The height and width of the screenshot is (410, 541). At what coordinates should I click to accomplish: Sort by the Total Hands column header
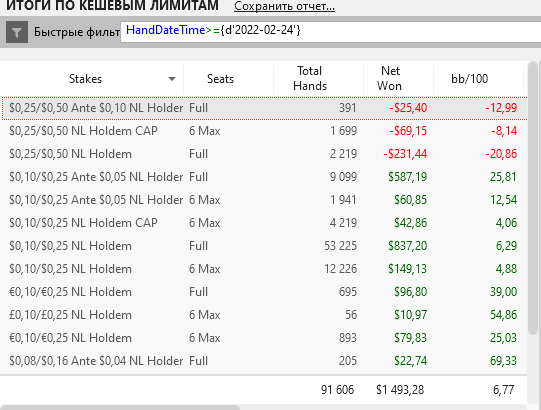[x=310, y=78]
